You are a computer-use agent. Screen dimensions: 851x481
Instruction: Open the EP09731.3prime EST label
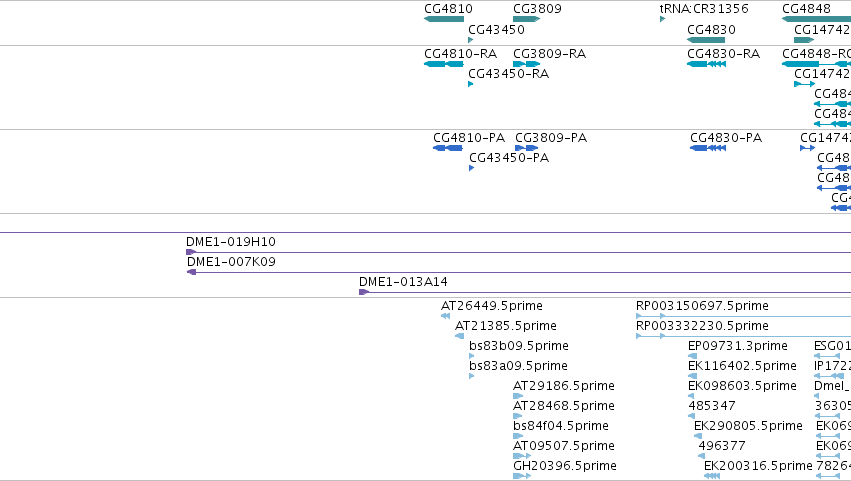coord(738,346)
